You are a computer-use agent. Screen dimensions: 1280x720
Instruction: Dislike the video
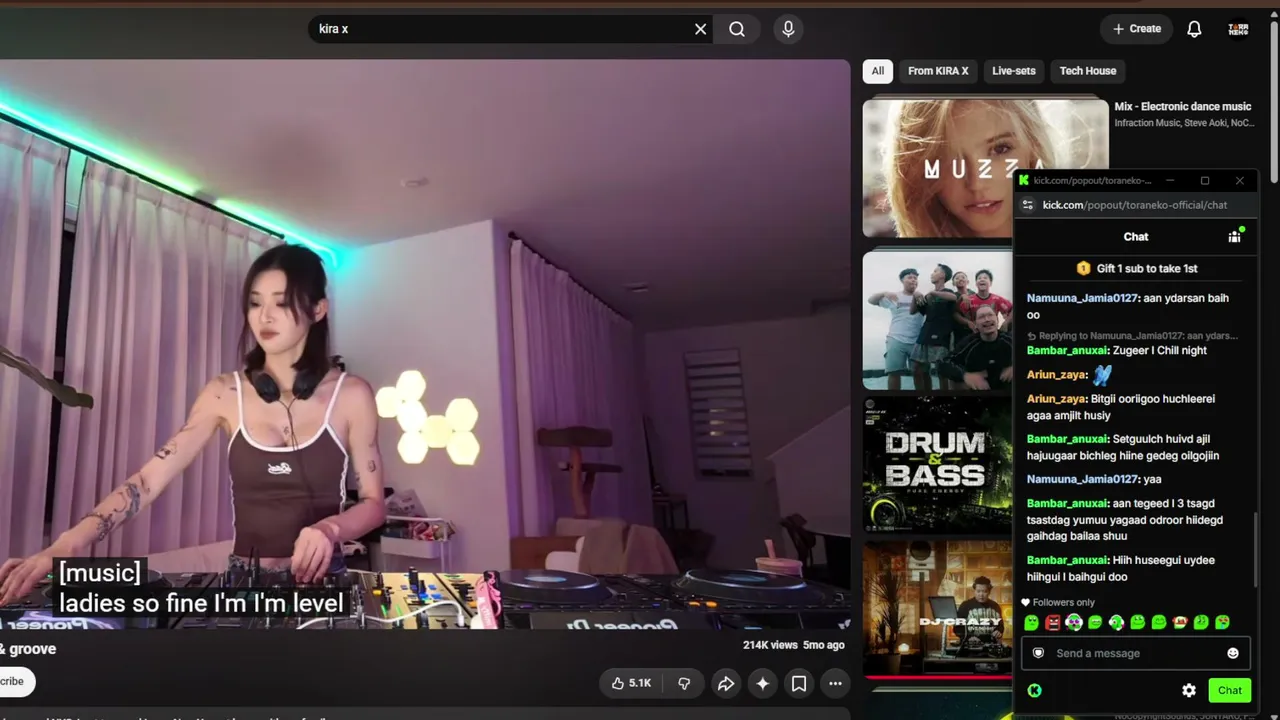tap(684, 683)
